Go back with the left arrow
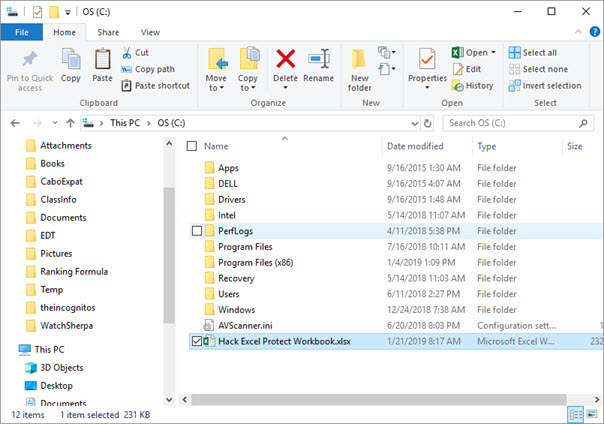This screenshot has height=424, width=604. pos(15,123)
